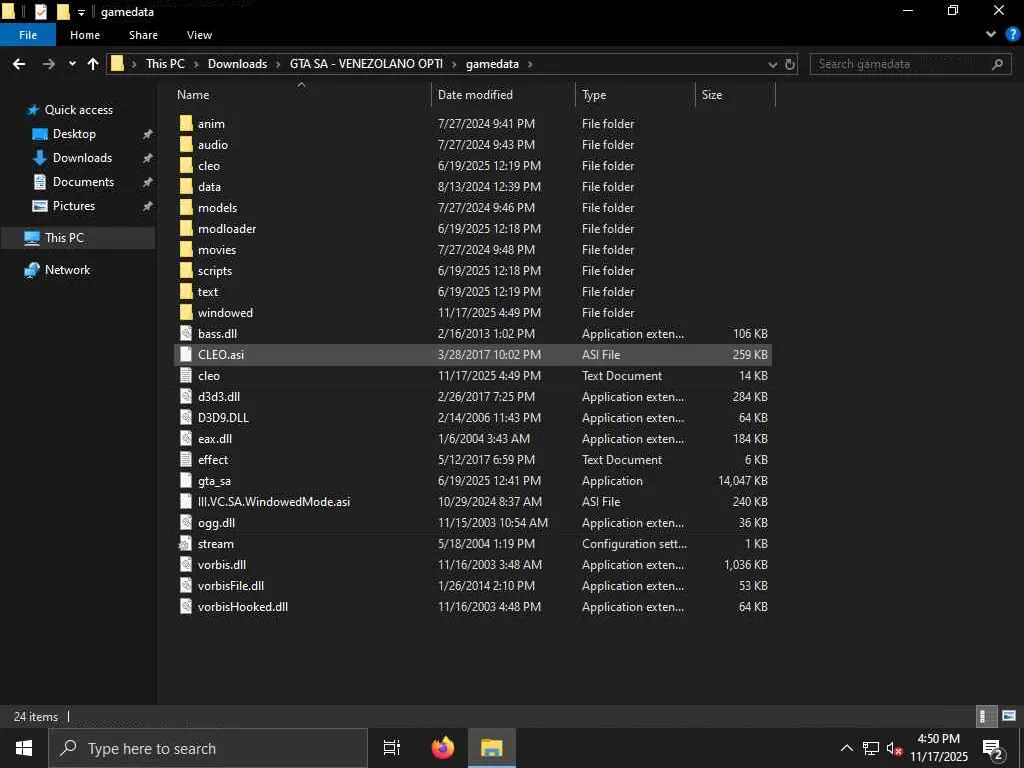Click the taskbar 'Type here to search' box
The width and height of the screenshot is (1024, 768).
pyautogui.click(x=208, y=748)
